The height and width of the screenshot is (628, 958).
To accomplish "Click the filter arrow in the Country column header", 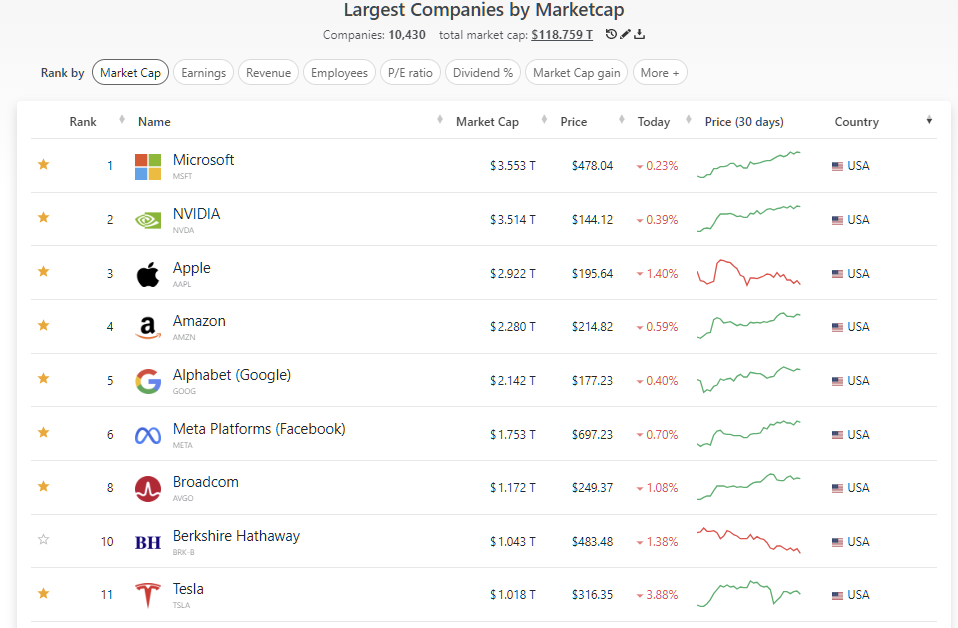I will 929,118.
